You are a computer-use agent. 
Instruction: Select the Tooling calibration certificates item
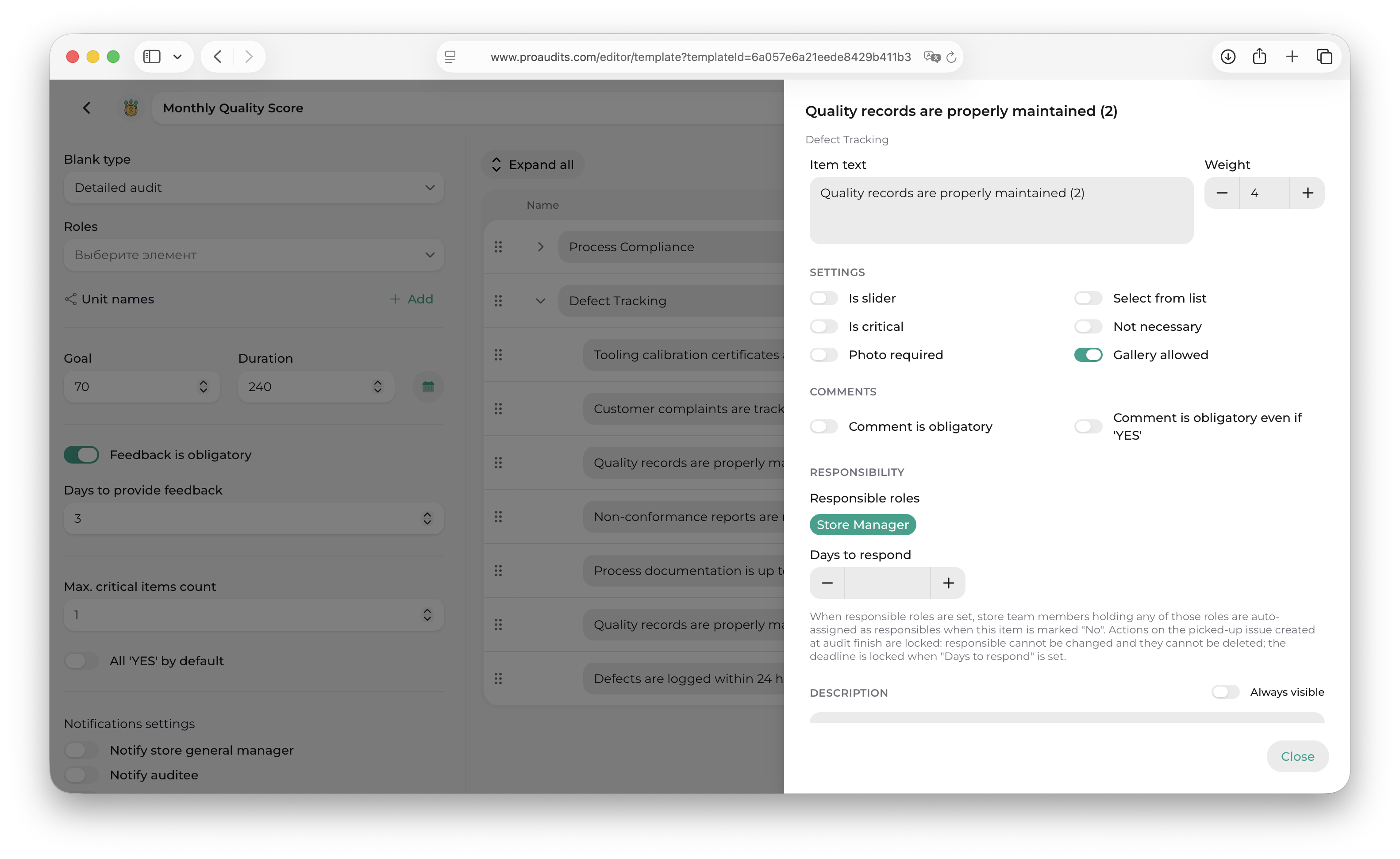[x=684, y=354]
